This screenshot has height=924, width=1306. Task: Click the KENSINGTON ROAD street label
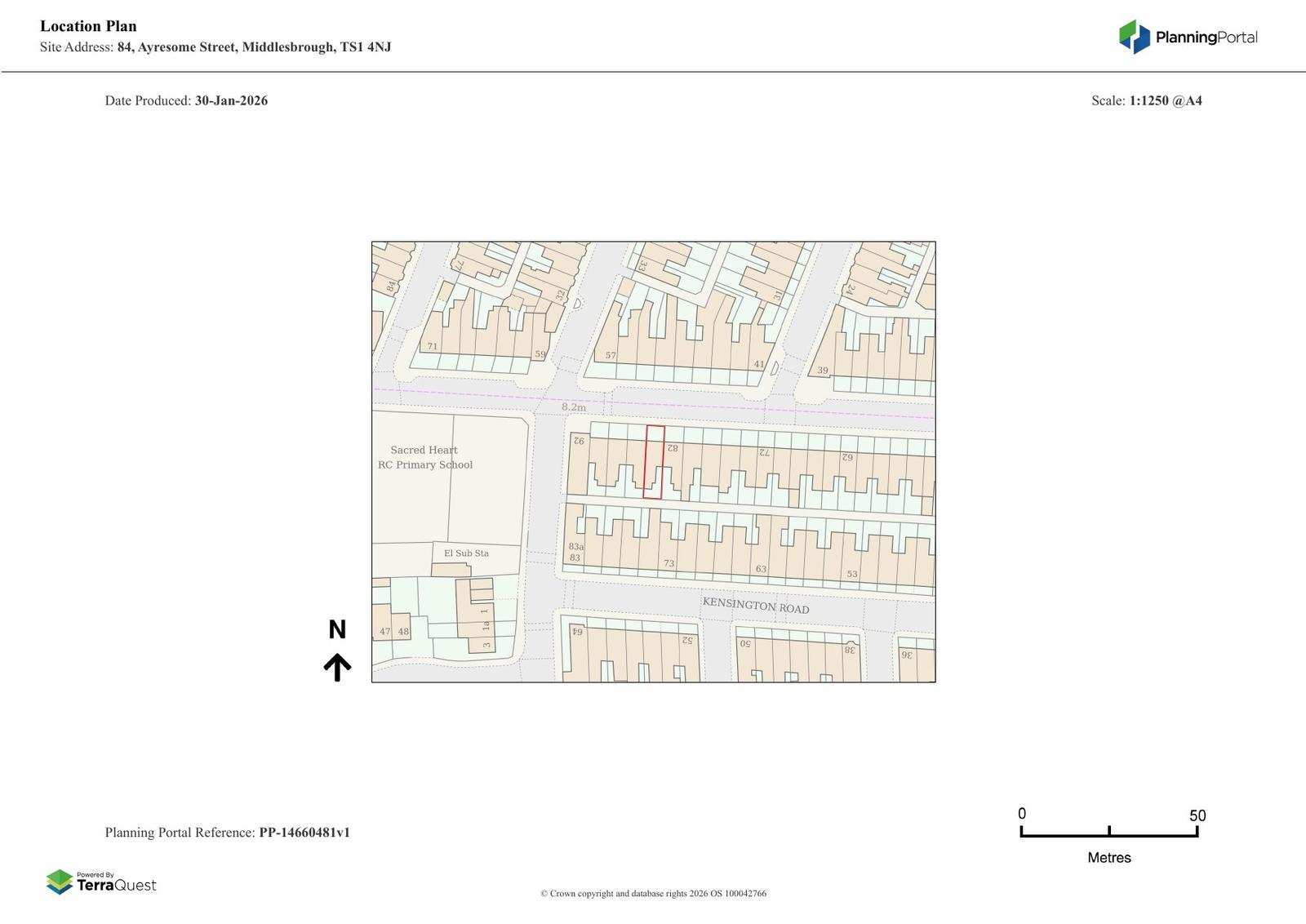point(756,606)
